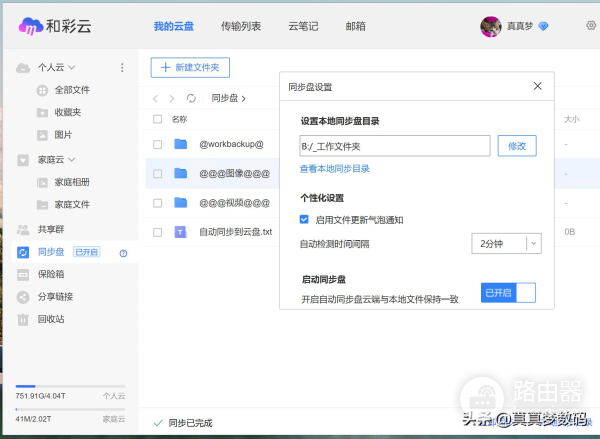Click the @workbackup@ folder icon

(x=181, y=144)
